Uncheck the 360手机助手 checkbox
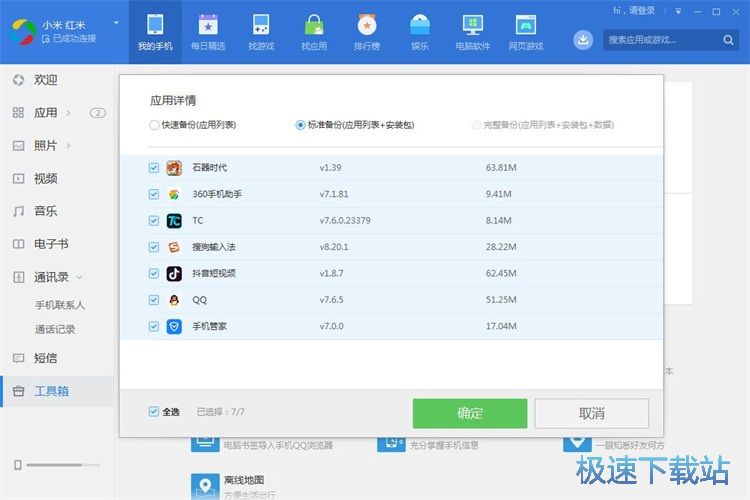This screenshot has height=500, width=750. [x=154, y=194]
